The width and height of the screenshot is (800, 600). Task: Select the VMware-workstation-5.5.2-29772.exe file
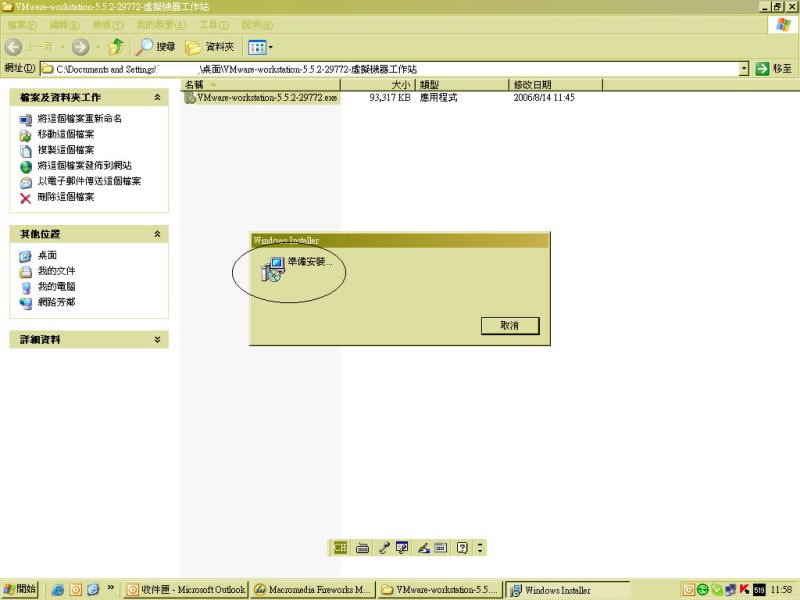(261, 97)
